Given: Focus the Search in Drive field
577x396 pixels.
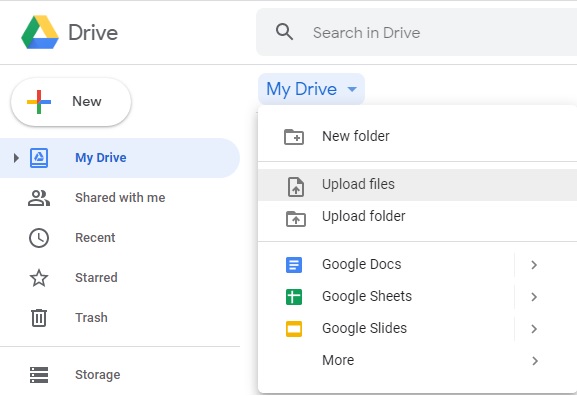Looking at the screenshot, I should click(x=416, y=32).
